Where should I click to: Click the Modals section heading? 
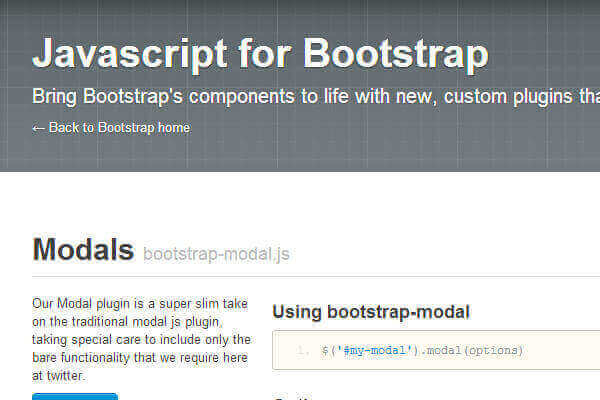click(x=83, y=249)
